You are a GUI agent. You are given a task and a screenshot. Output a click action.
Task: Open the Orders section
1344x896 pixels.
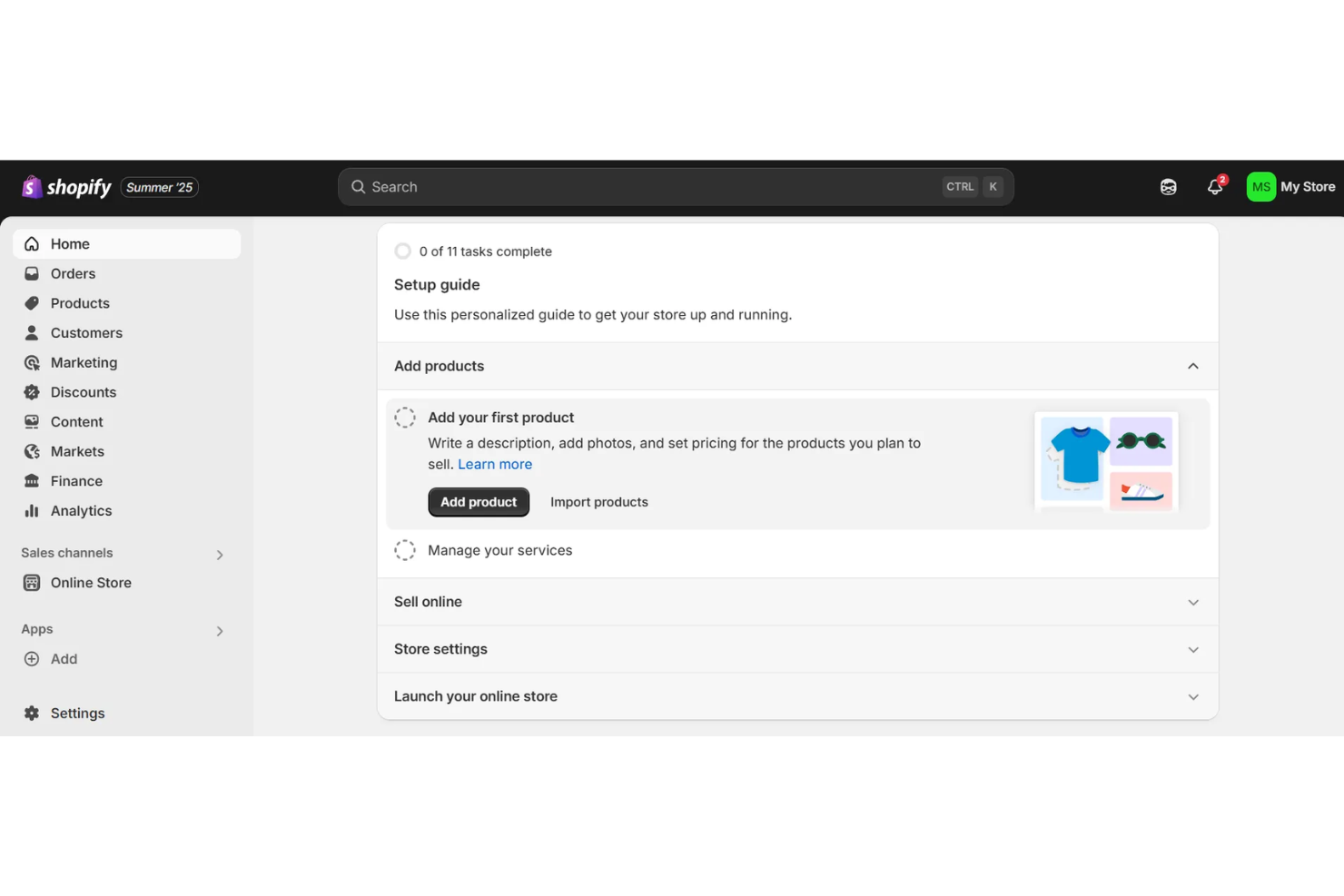tap(73, 273)
